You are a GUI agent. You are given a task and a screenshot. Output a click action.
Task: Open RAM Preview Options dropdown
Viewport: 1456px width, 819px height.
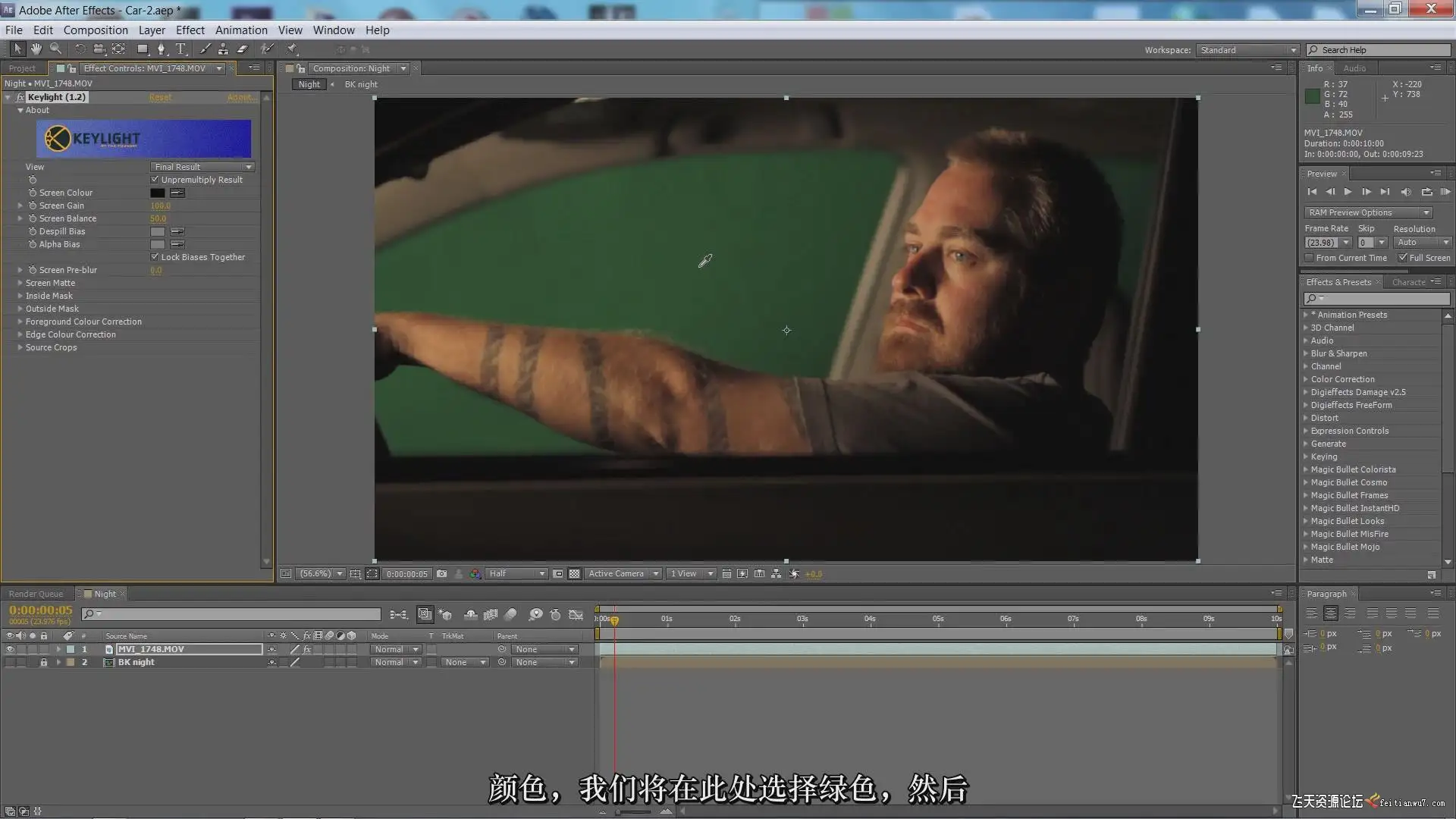pyautogui.click(x=1368, y=212)
